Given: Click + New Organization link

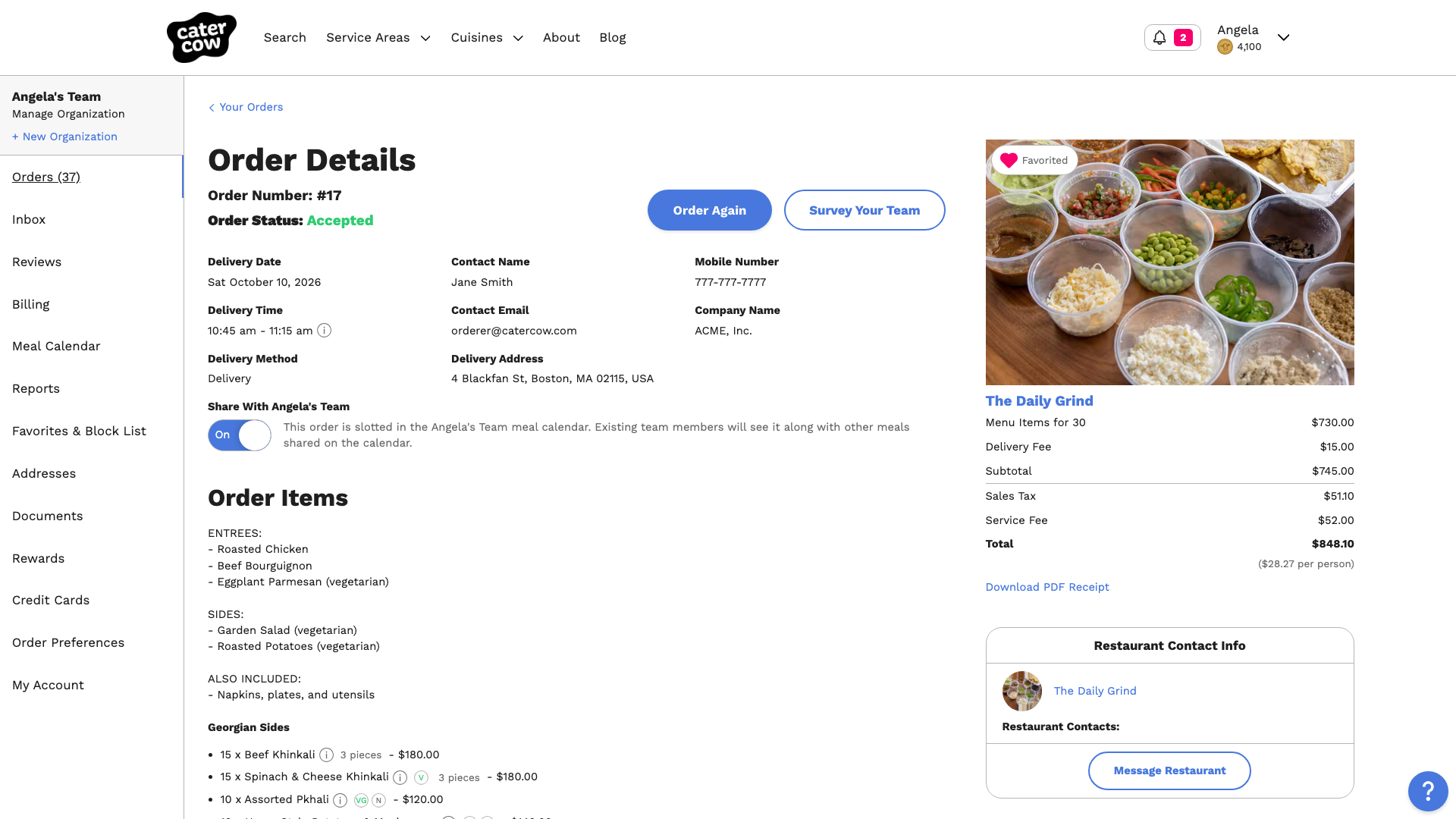Looking at the screenshot, I should pyautogui.click(x=64, y=136).
